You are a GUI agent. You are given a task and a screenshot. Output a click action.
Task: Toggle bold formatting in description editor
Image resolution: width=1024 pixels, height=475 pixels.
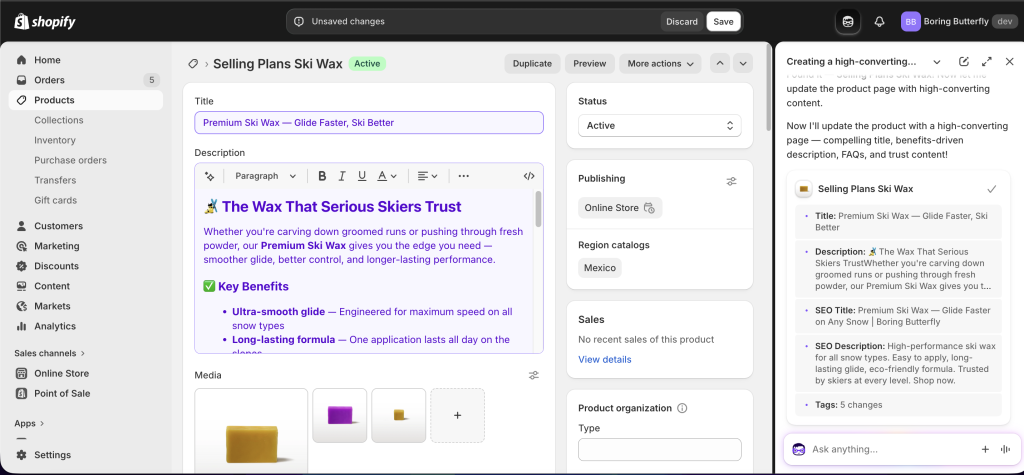point(322,176)
